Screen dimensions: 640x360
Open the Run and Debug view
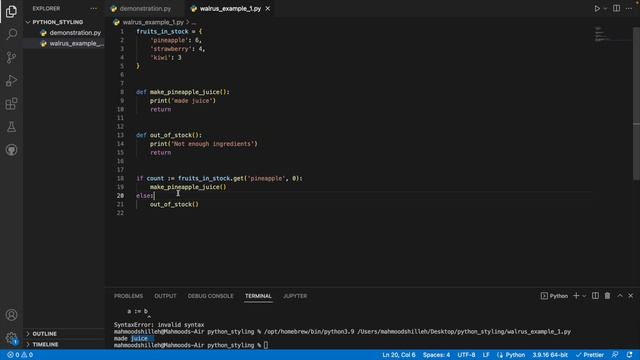pyautogui.click(x=11, y=80)
